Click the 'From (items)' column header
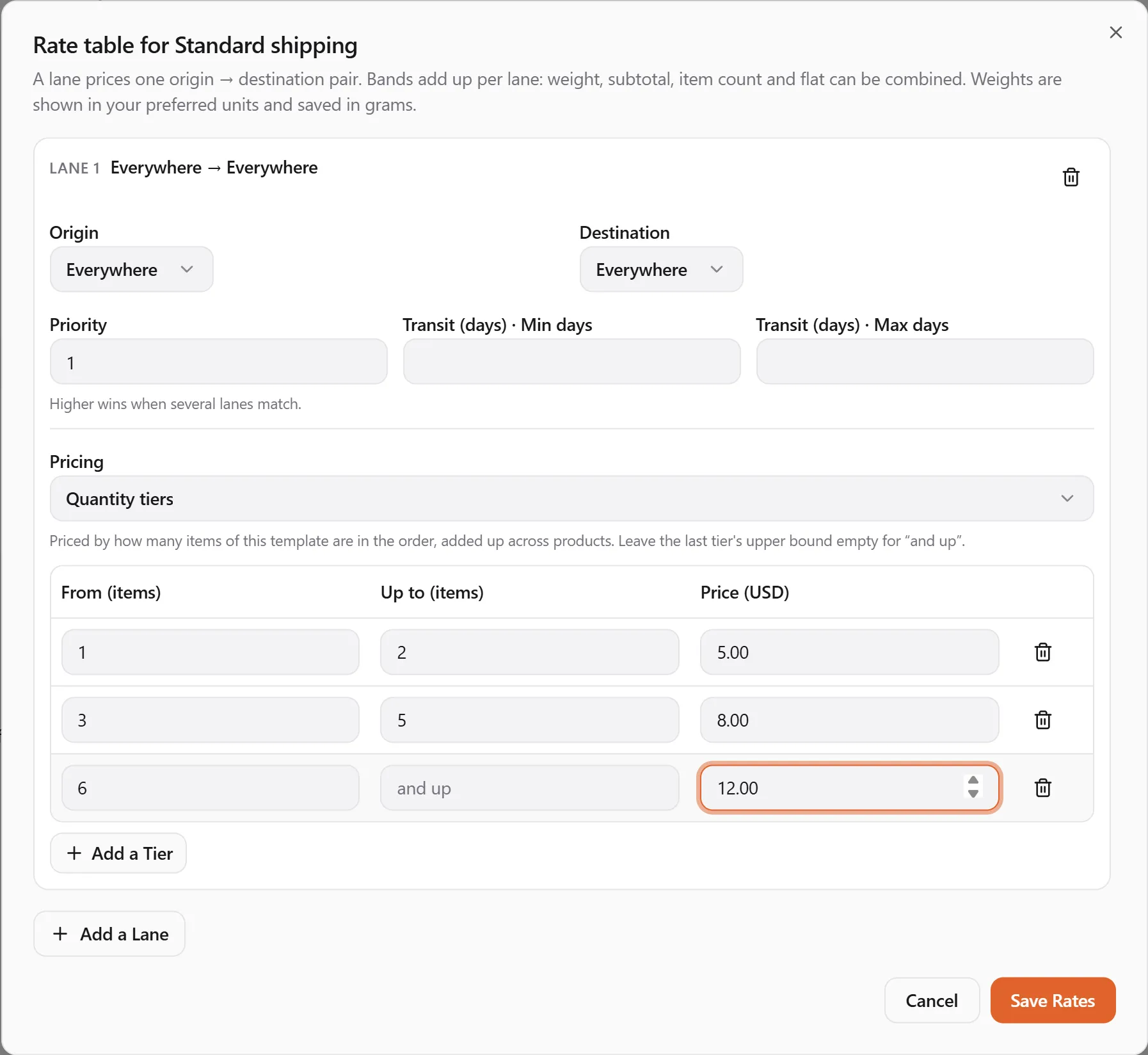The height and width of the screenshot is (1055, 1148). pos(111,593)
